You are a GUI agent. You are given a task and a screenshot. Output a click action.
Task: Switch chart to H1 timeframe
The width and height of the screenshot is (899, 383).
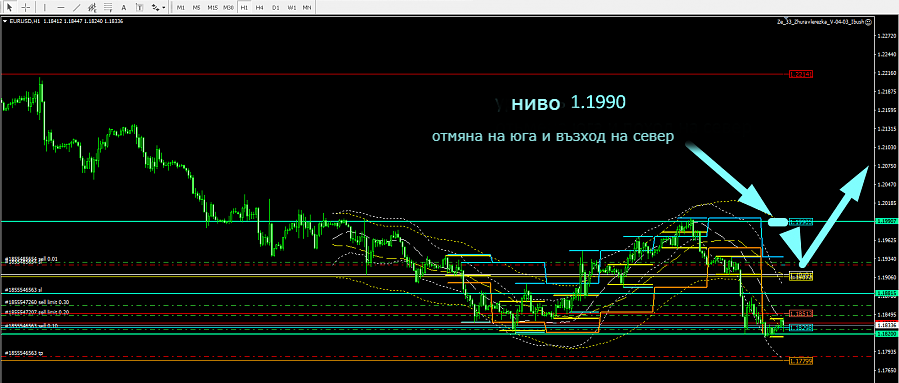tap(244, 7)
